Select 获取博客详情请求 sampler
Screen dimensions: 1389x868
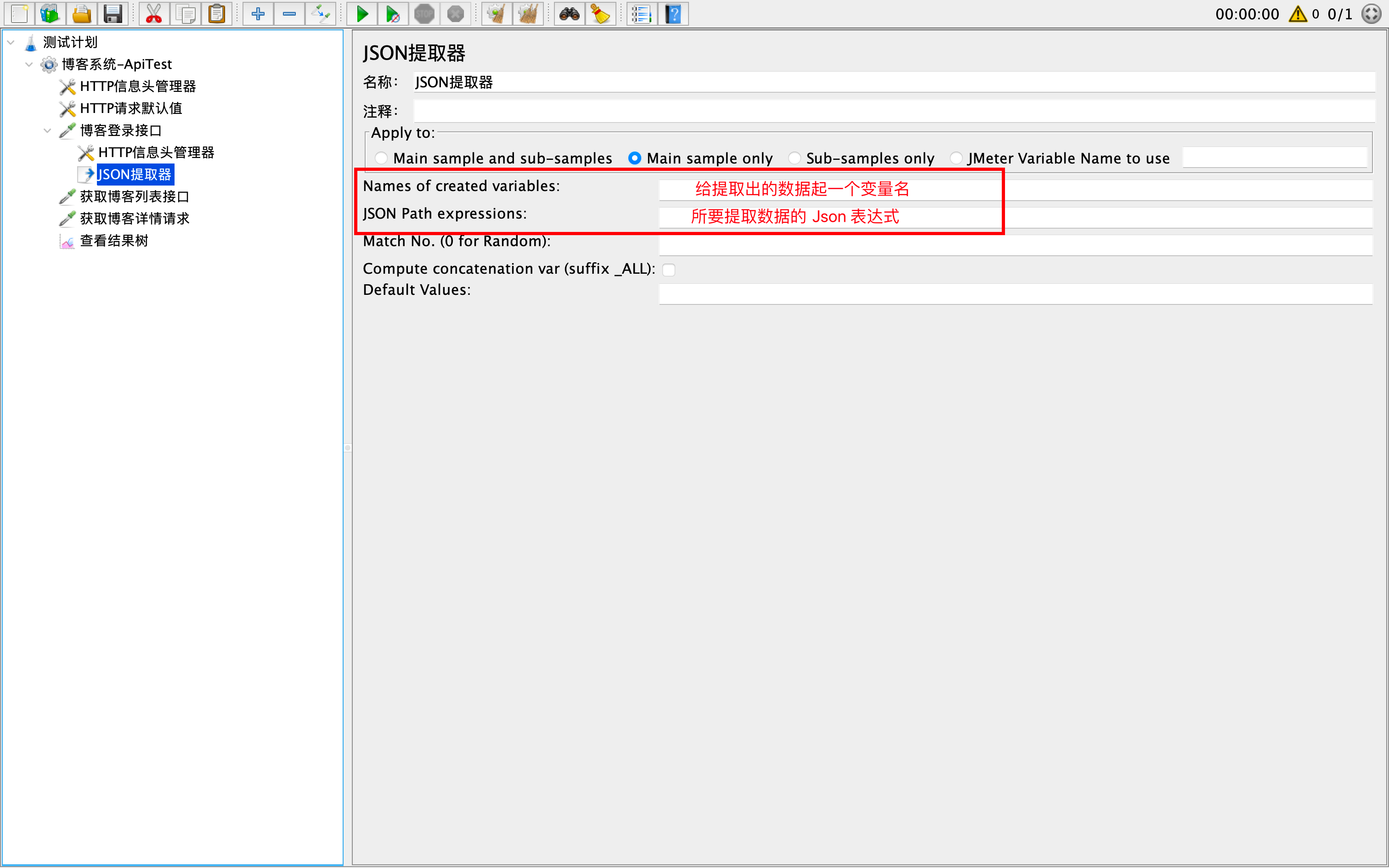(135, 219)
